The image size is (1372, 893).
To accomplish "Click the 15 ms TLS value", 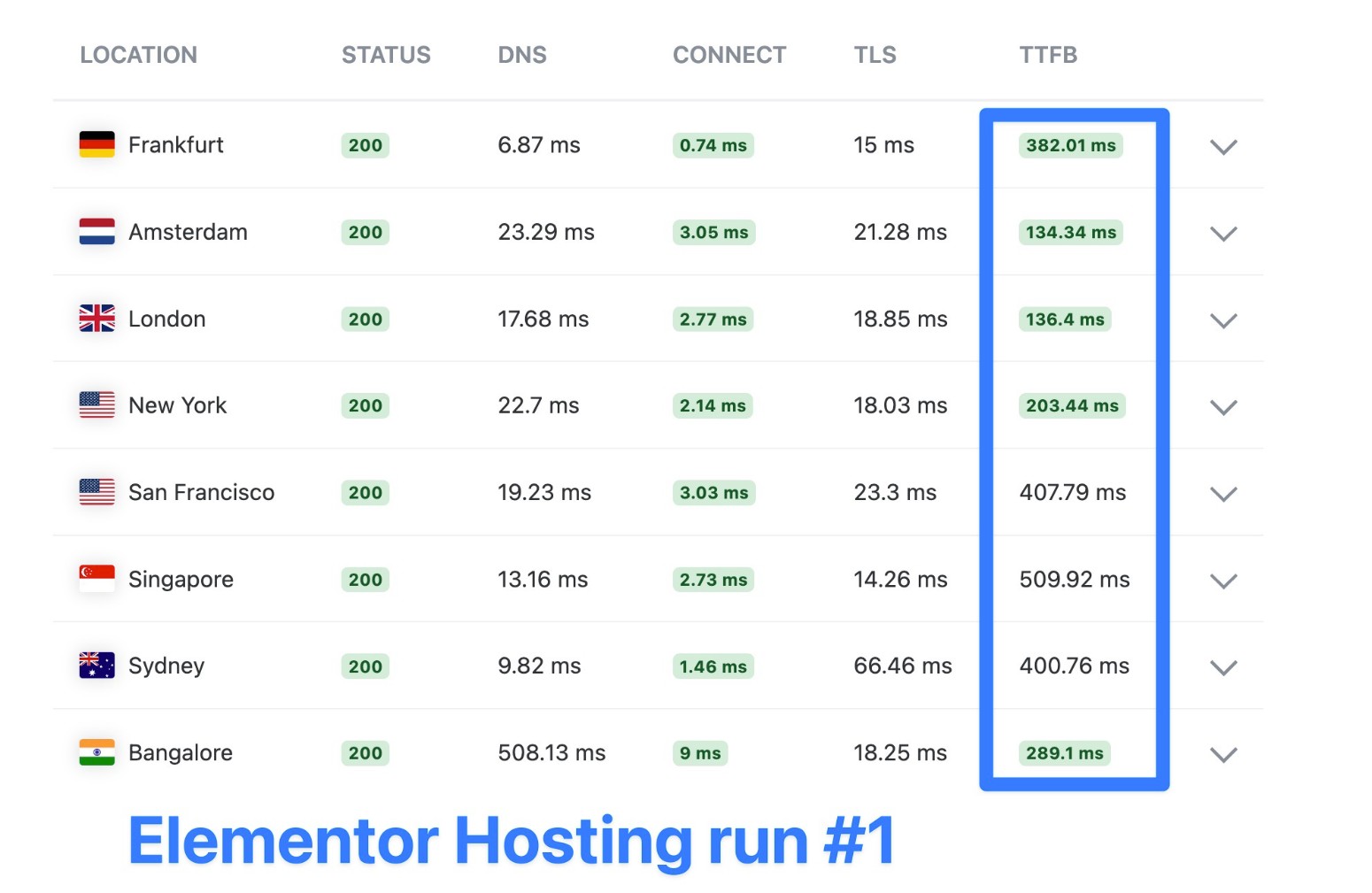I will pyautogui.click(x=884, y=145).
